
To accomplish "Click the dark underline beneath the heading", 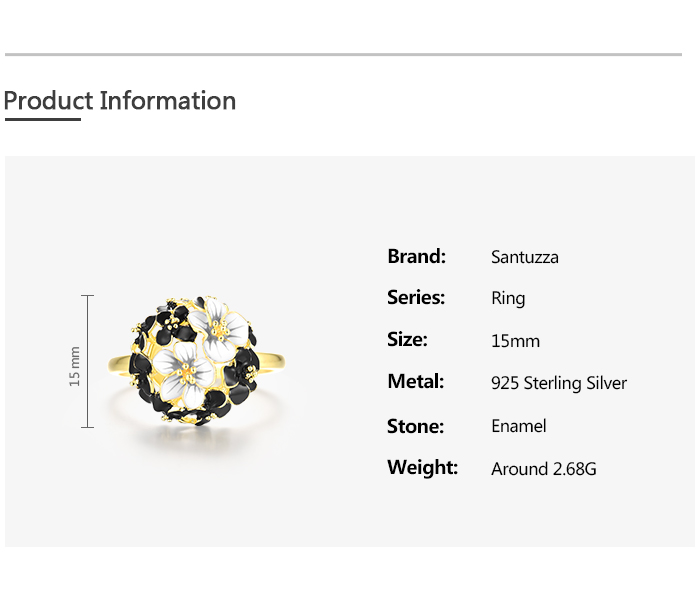I will [42, 120].
